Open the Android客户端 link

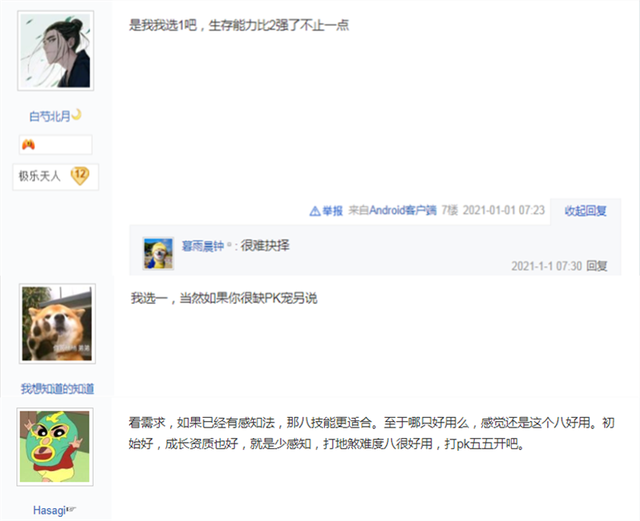coord(403,210)
